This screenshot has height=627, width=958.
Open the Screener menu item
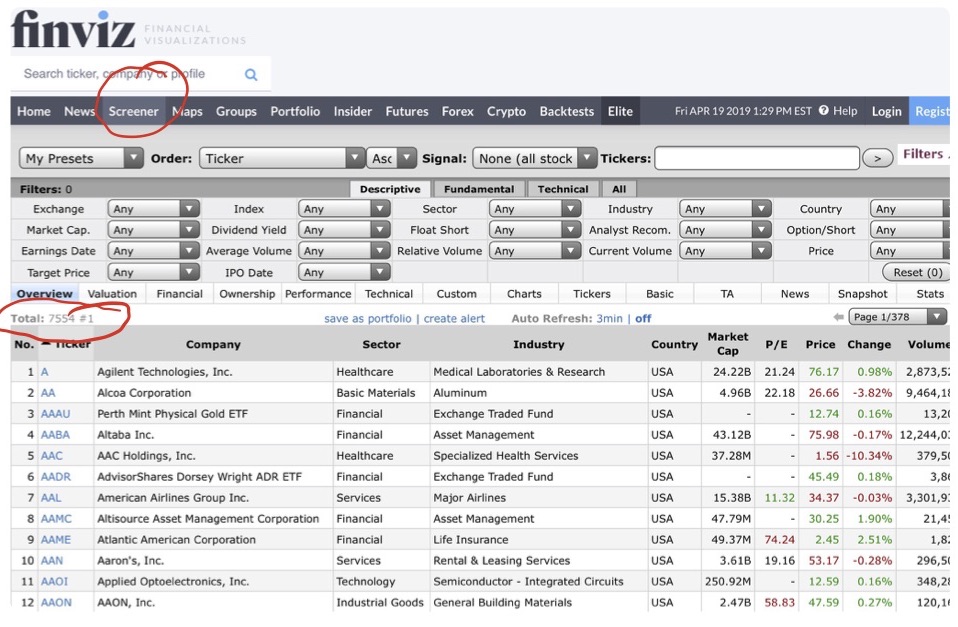[133, 111]
